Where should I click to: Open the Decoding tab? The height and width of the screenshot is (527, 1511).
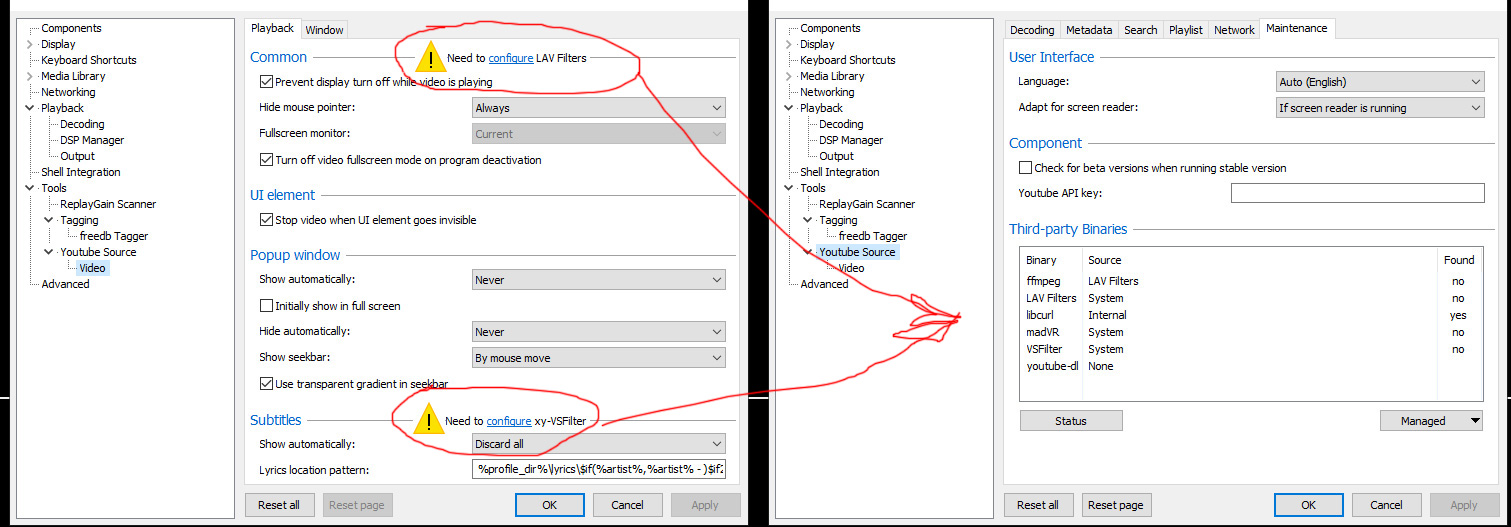pos(1031,30)
